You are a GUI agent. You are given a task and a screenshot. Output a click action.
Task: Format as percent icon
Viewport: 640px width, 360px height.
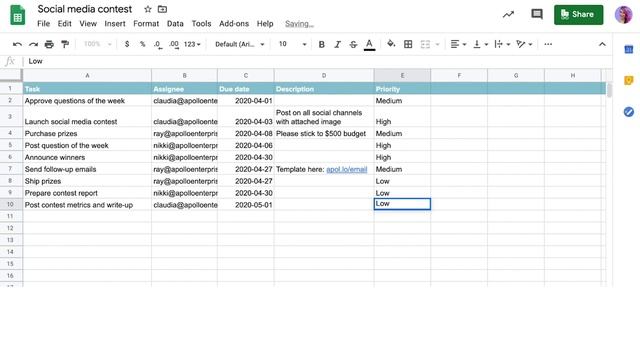(142, 44)
